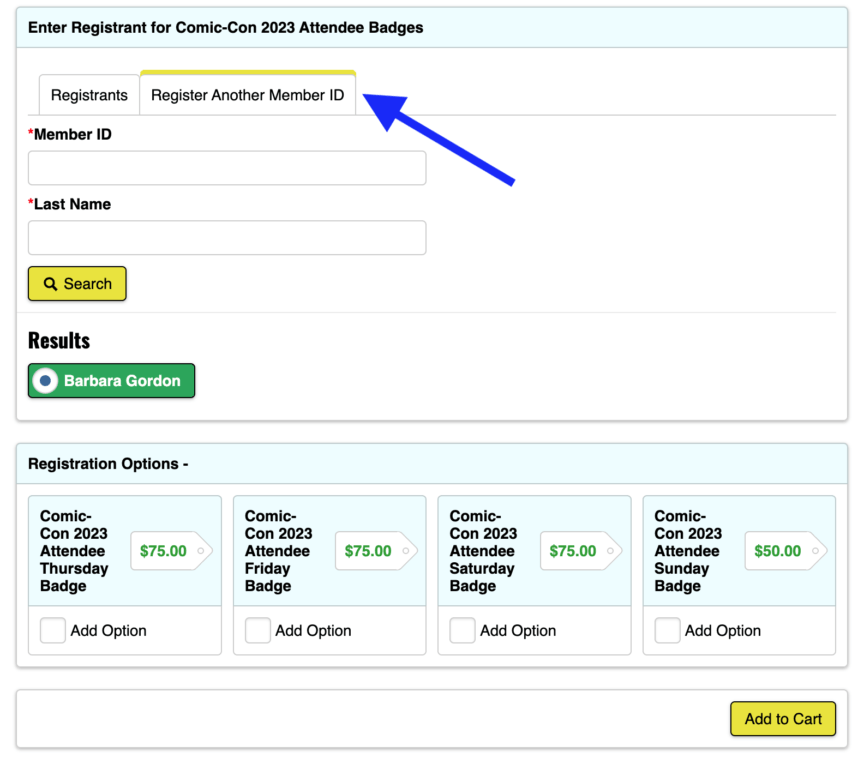Click the Add to Cart button
The width and height of the screenshot is (864, 758).
point(783,719)
